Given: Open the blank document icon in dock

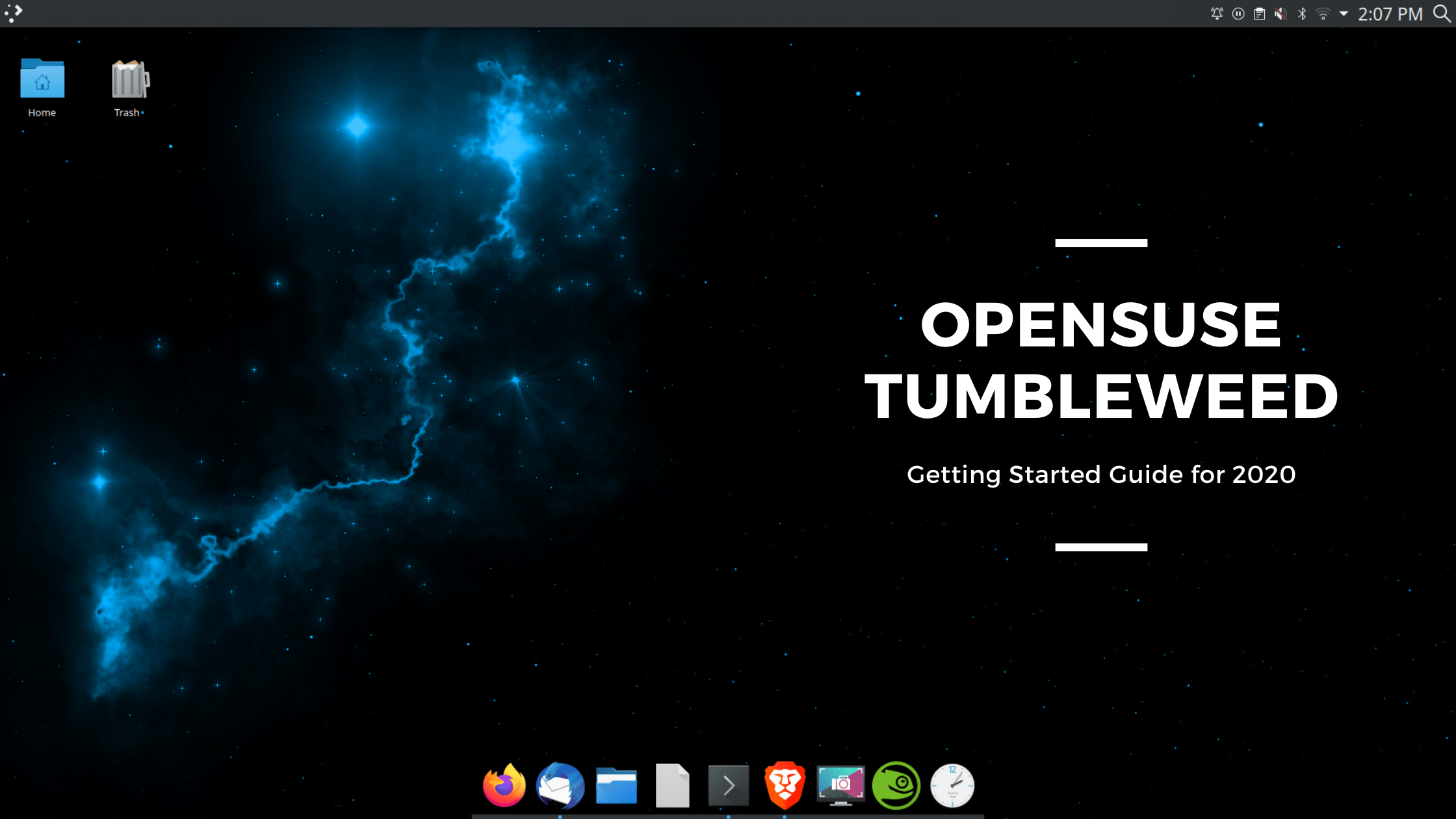Looking at the screenshot, I should 672,785.
